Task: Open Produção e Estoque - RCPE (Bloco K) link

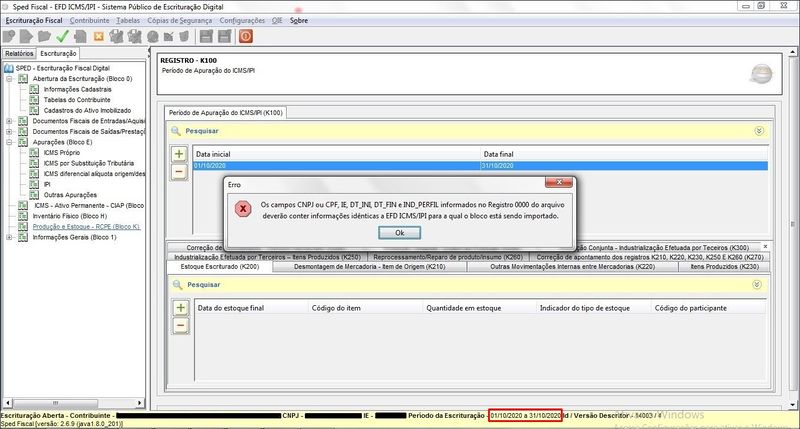Action: coord(86,226)
